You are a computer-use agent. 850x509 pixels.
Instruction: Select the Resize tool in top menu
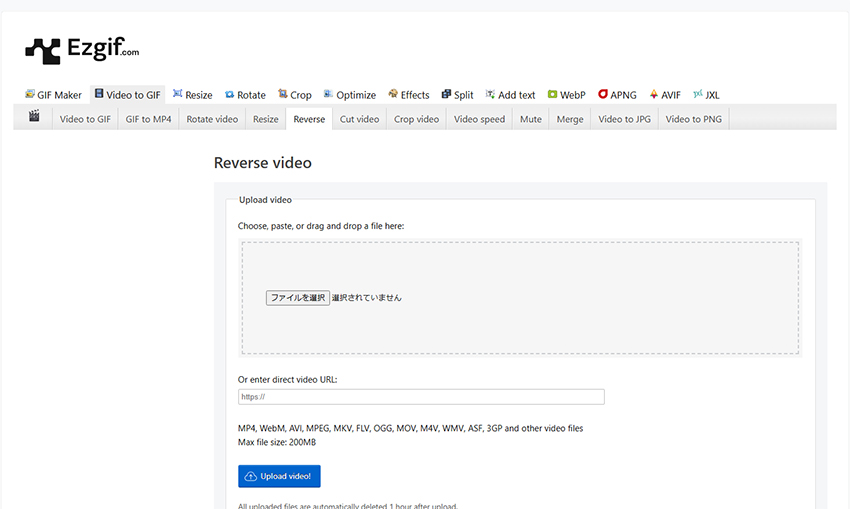tap(192, 95)
